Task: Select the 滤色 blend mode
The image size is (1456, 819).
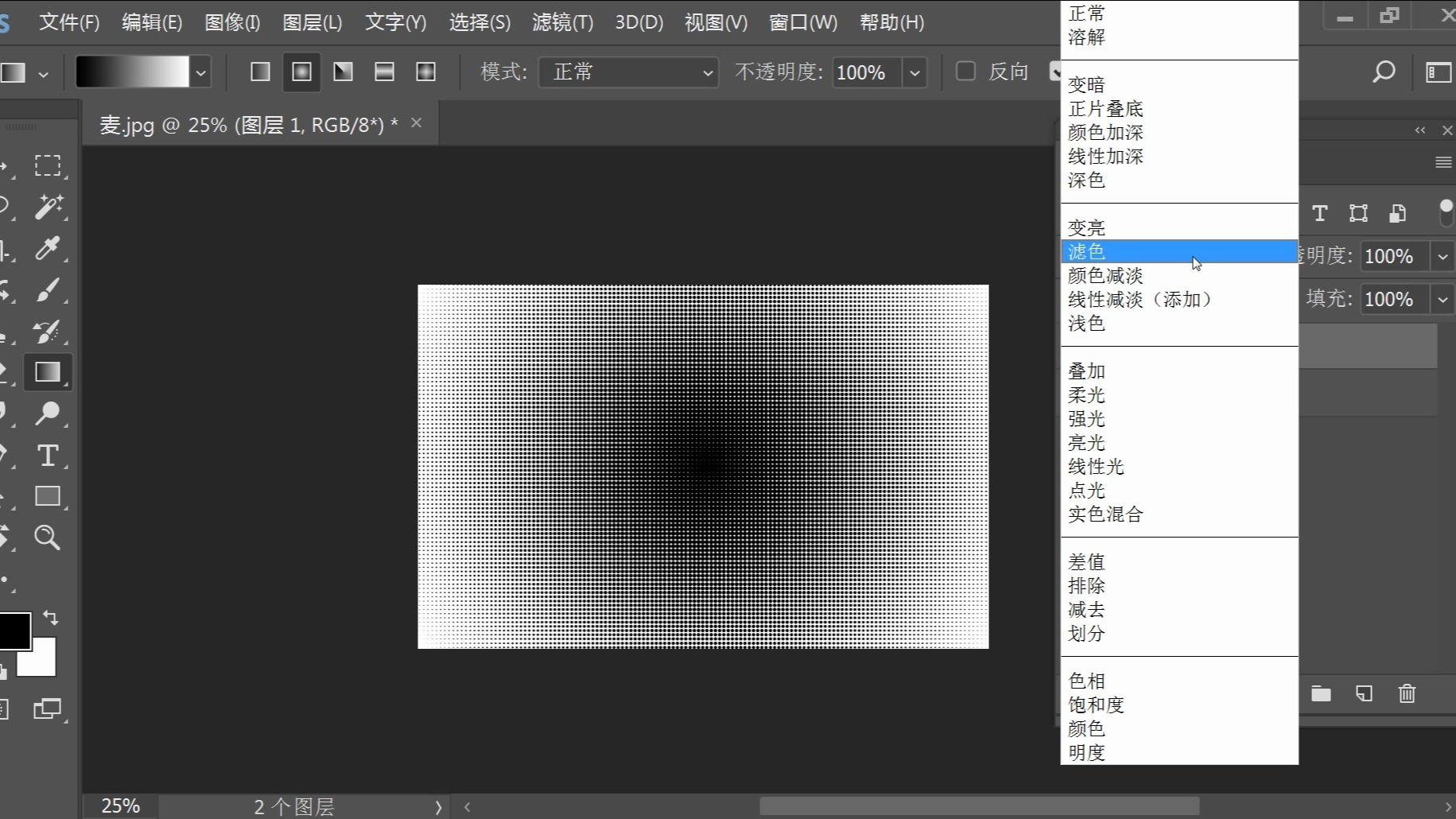Action: 1179,251
